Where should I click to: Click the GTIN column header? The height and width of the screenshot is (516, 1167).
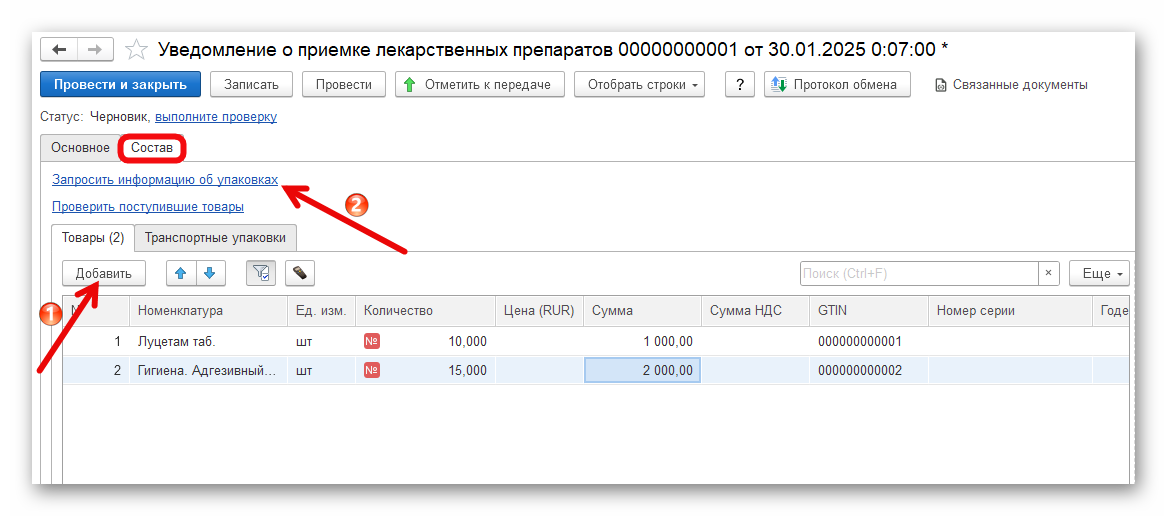click(869, 310)
